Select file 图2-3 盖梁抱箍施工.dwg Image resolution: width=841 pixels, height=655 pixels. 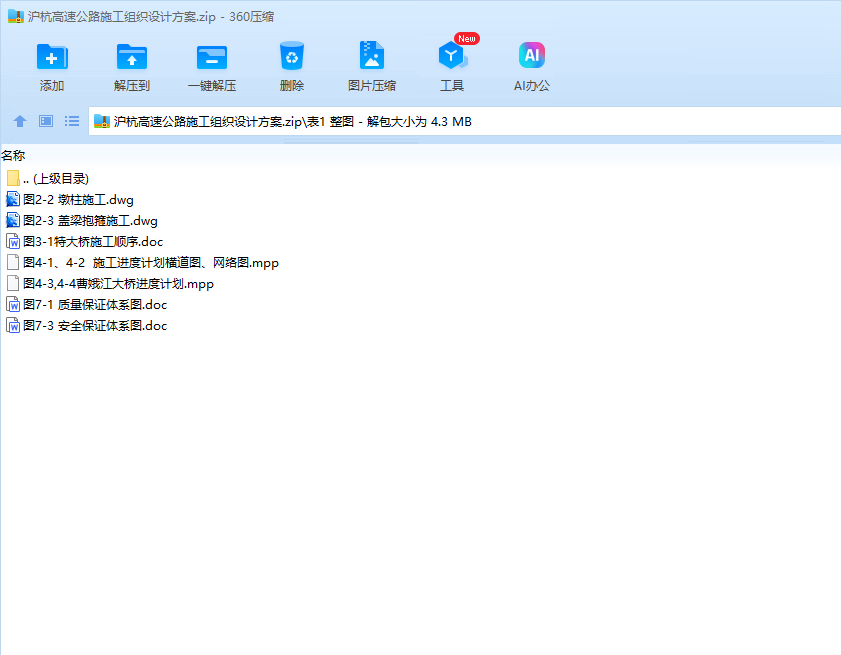point(82,220)
